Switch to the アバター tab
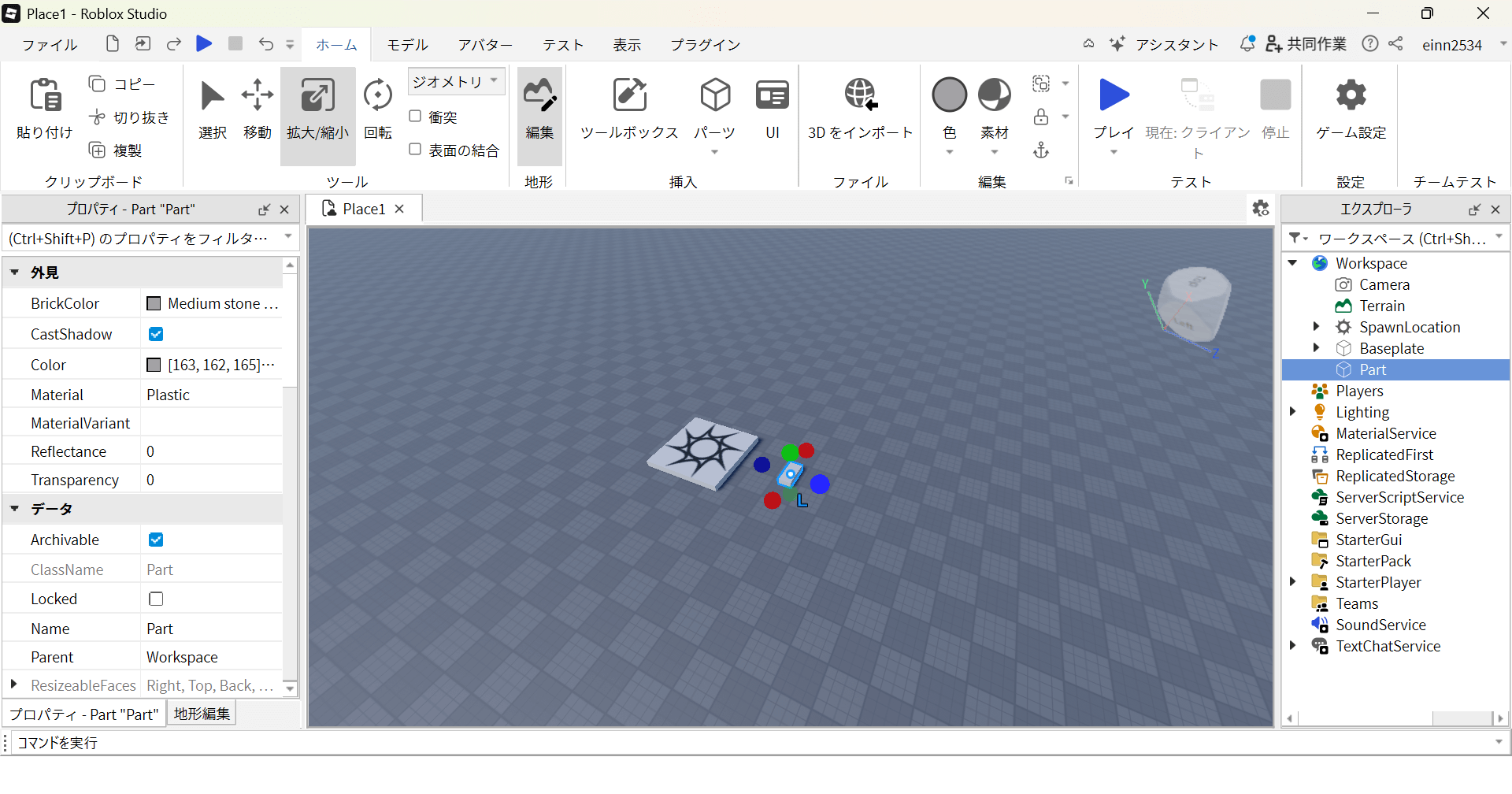The height and width of the screenshot is (794, 1512). pos(485,45)
